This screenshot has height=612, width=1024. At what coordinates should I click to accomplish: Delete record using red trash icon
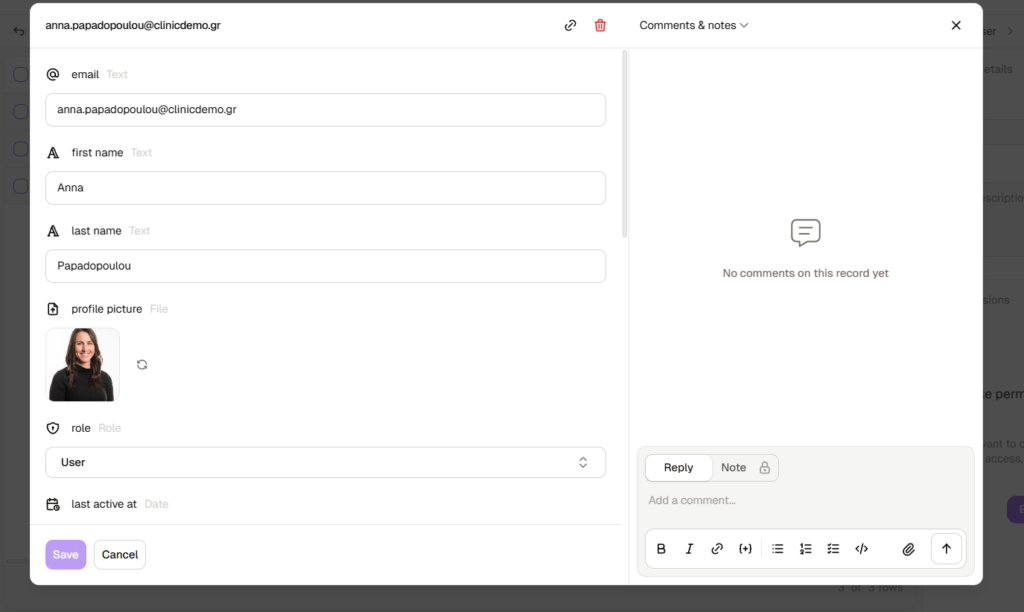[x=600, y=26]
